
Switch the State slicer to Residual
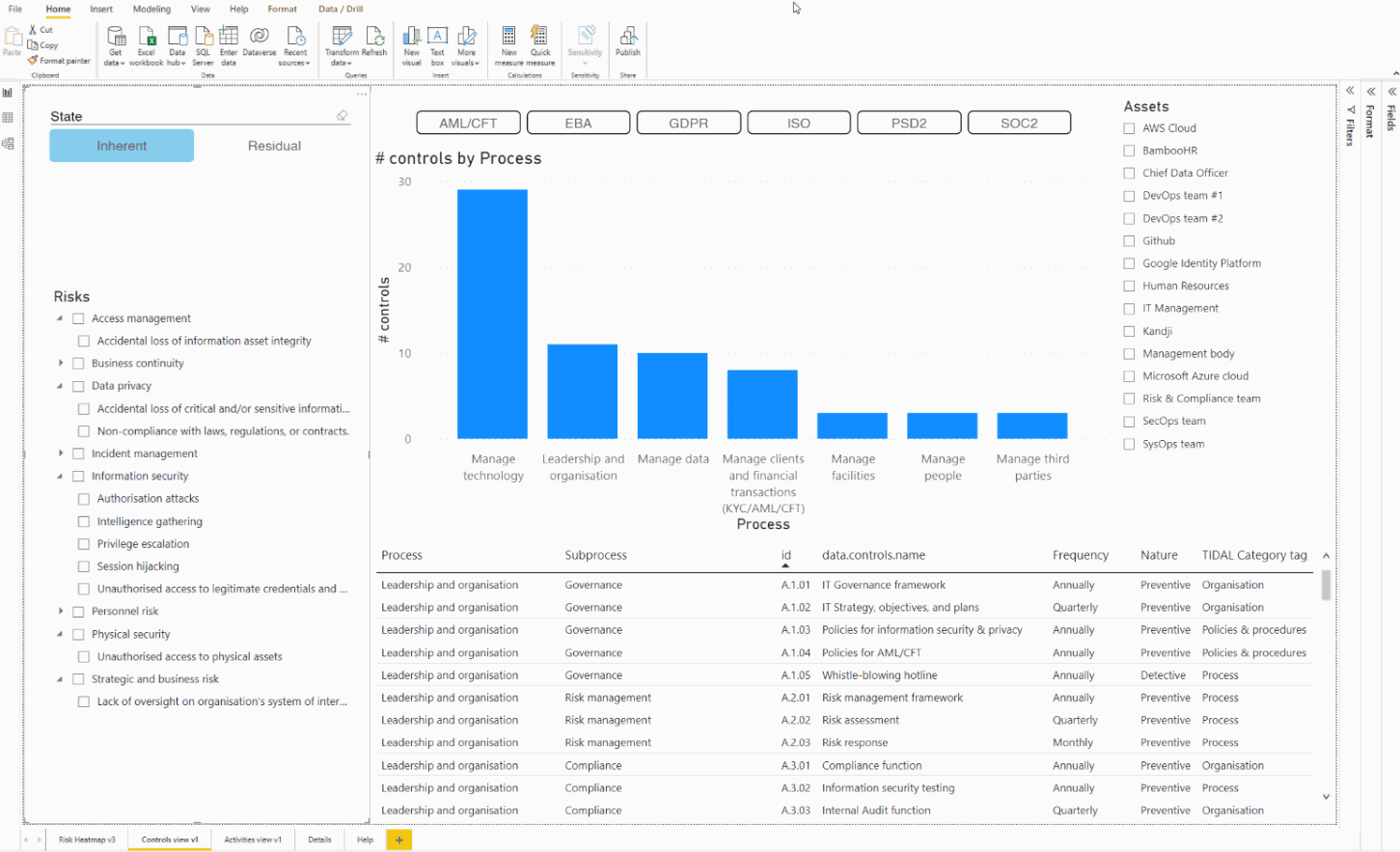click(274, 146)
